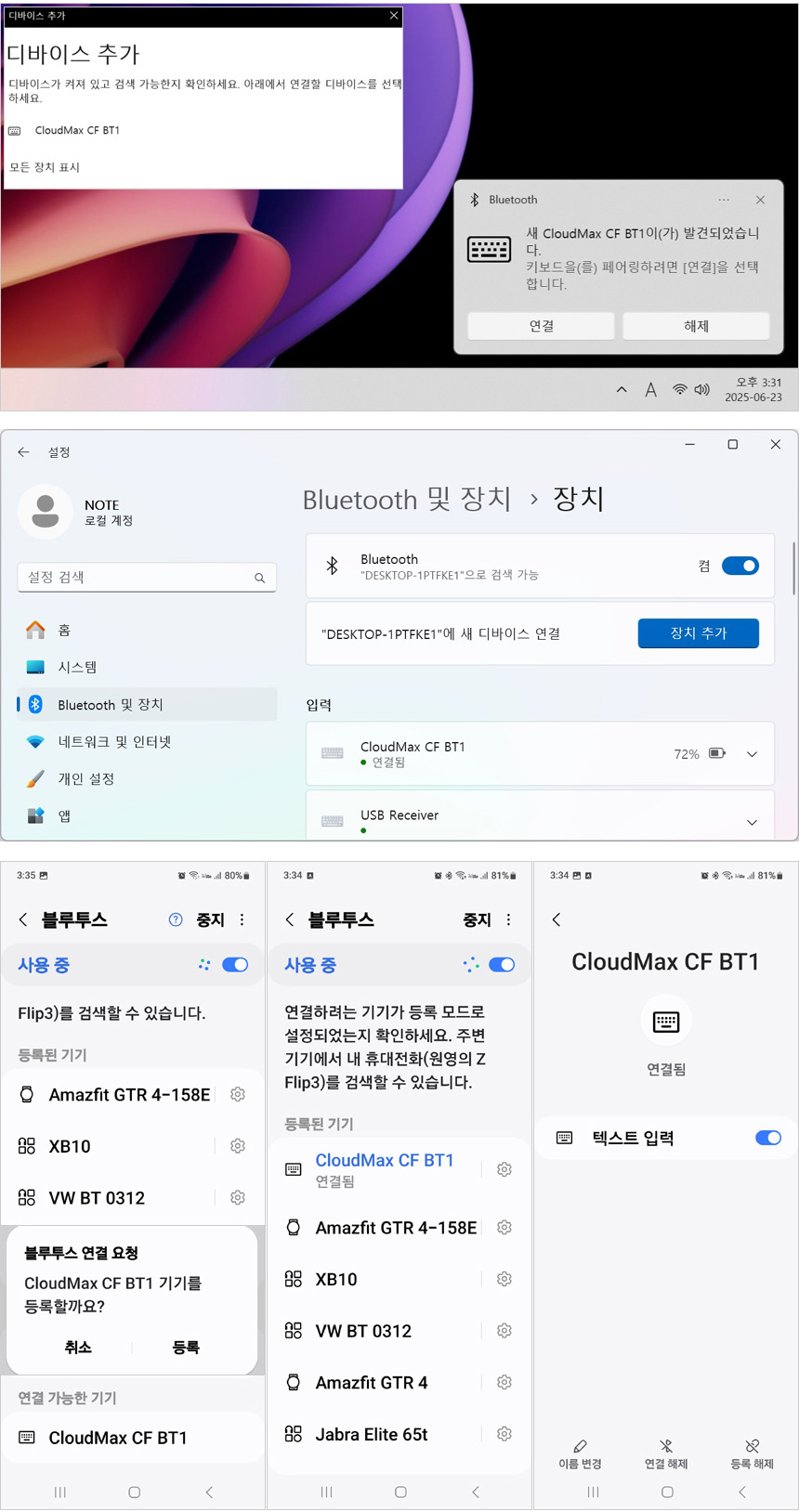
Task: Open settings gear for Jabra Elite 65t
Action: 504,1434
